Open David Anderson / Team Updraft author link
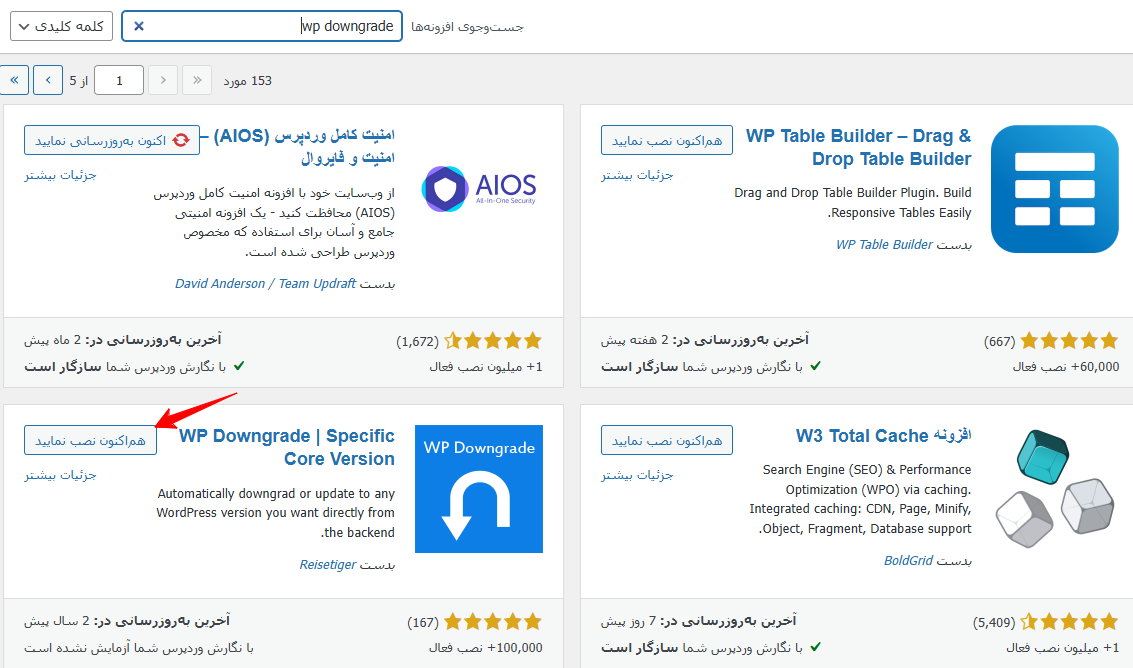1133x668 pixels. 265,283
